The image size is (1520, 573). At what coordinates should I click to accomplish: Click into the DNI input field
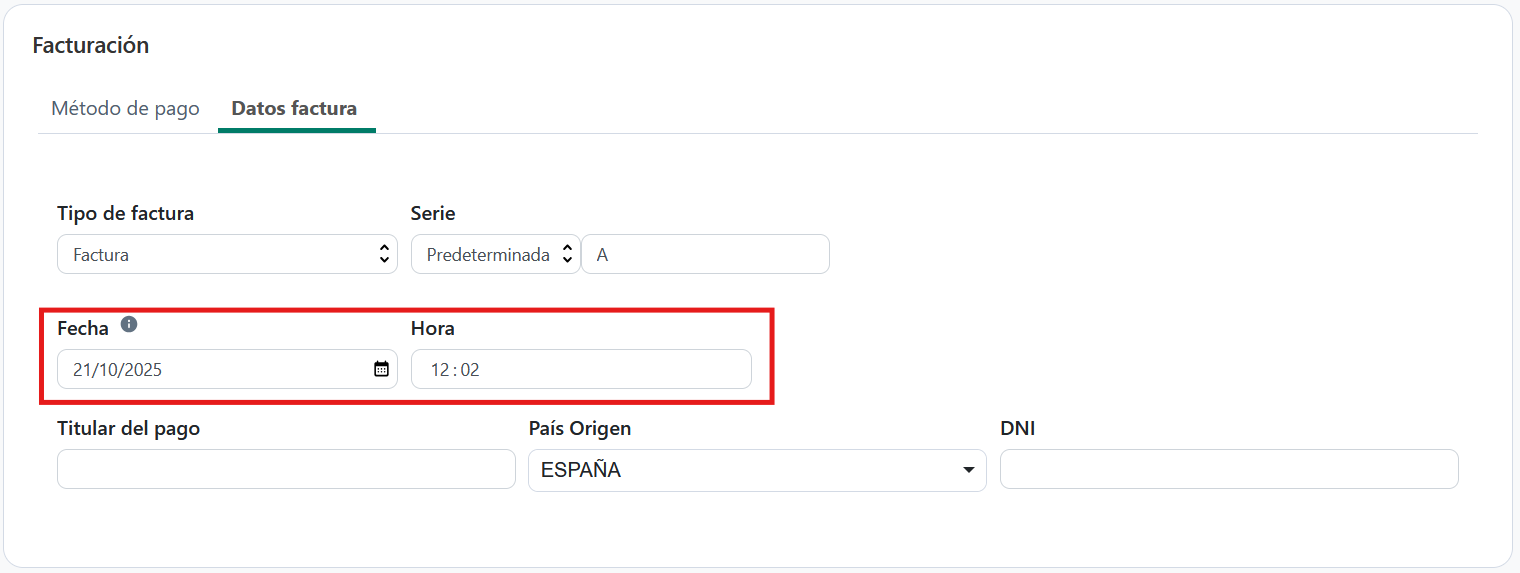1228,469
